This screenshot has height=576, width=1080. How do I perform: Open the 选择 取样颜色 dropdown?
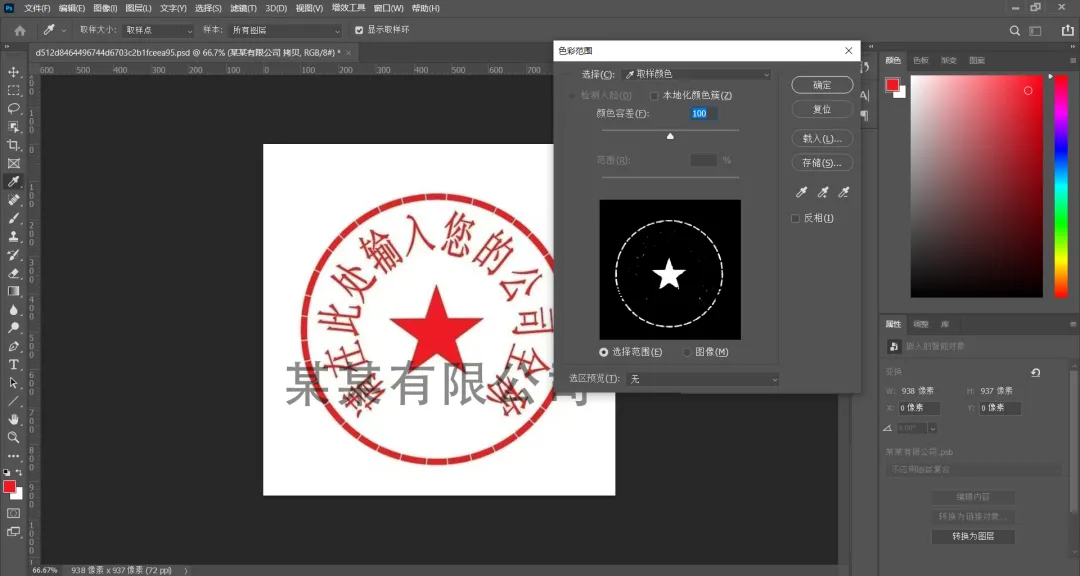pyautogui.click(x=696, y=74)
